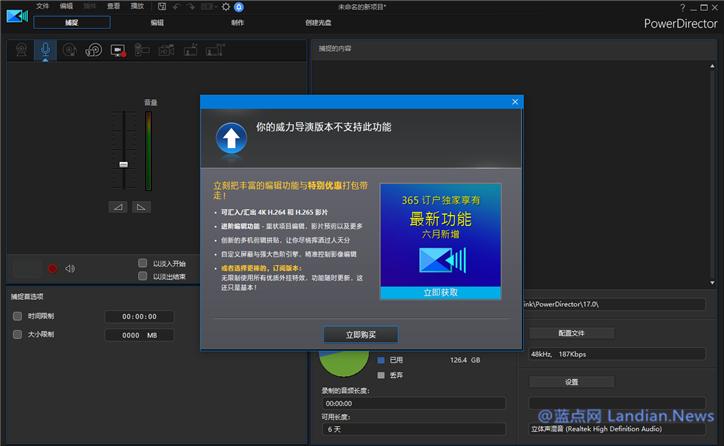Click the fade-in ramp icon below volume

(118, 207)
